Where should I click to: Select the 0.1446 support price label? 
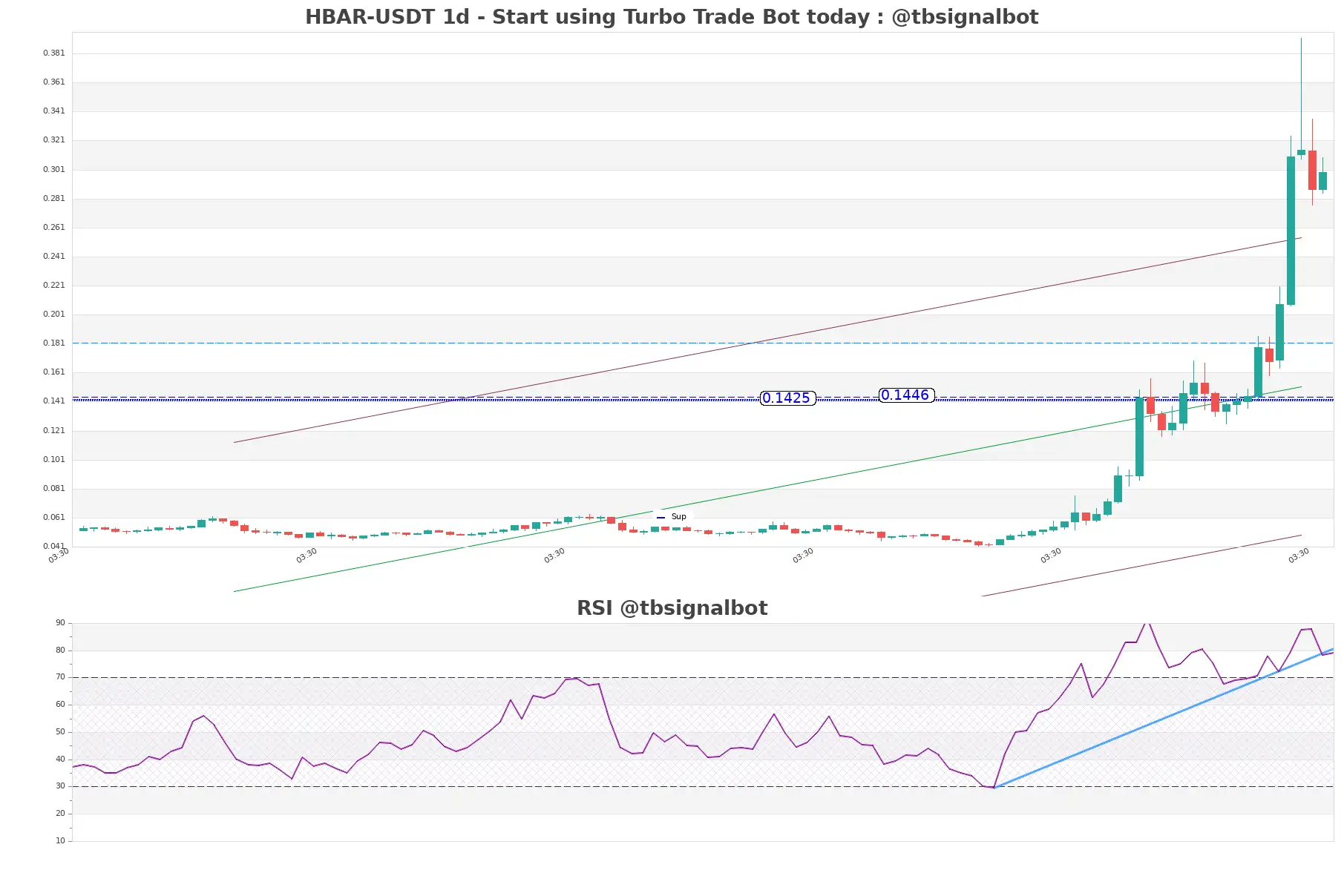pyautogui.click(x=906, y=395)
